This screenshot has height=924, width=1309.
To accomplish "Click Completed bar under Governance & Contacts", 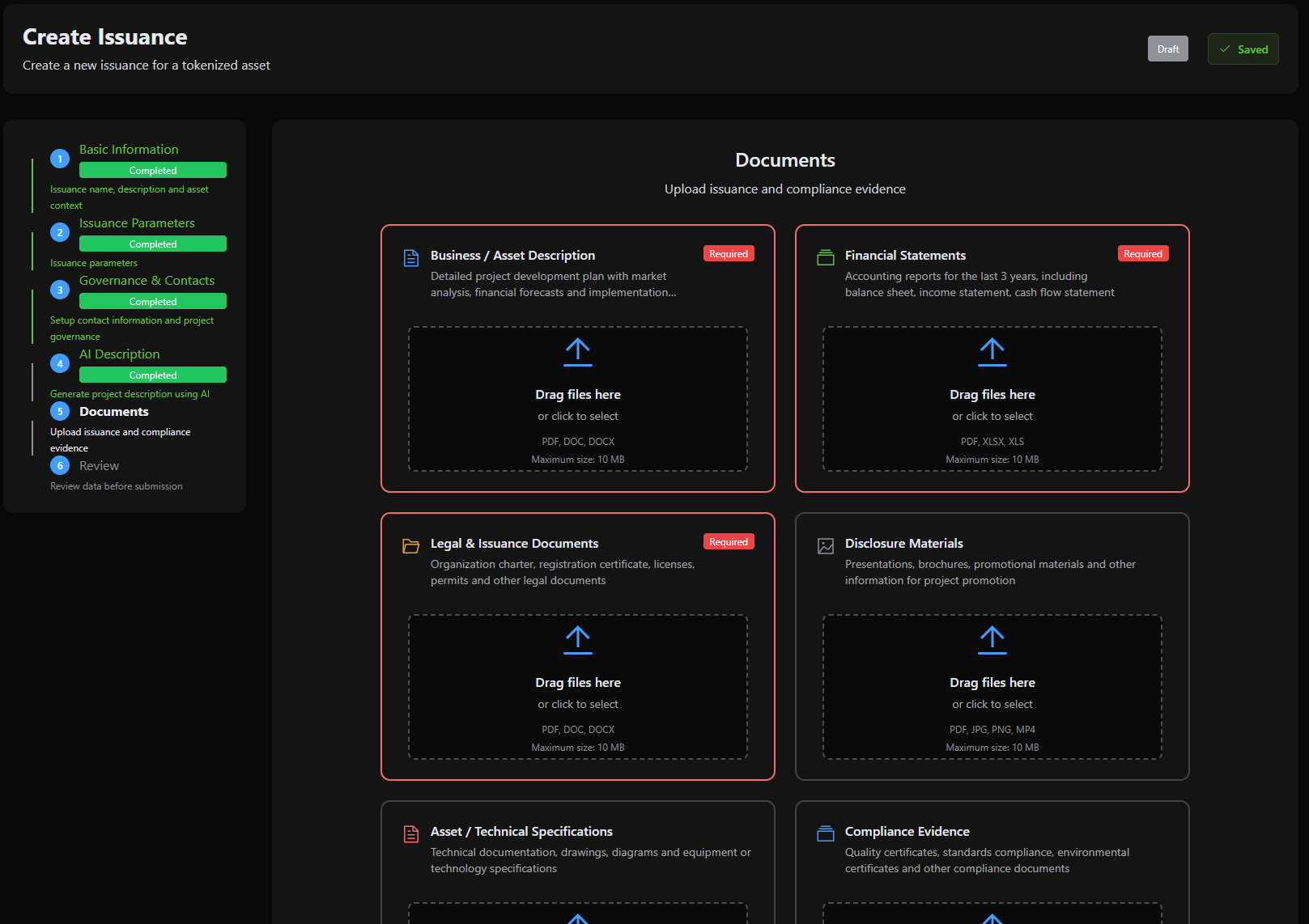I will (x=153, y=301).
